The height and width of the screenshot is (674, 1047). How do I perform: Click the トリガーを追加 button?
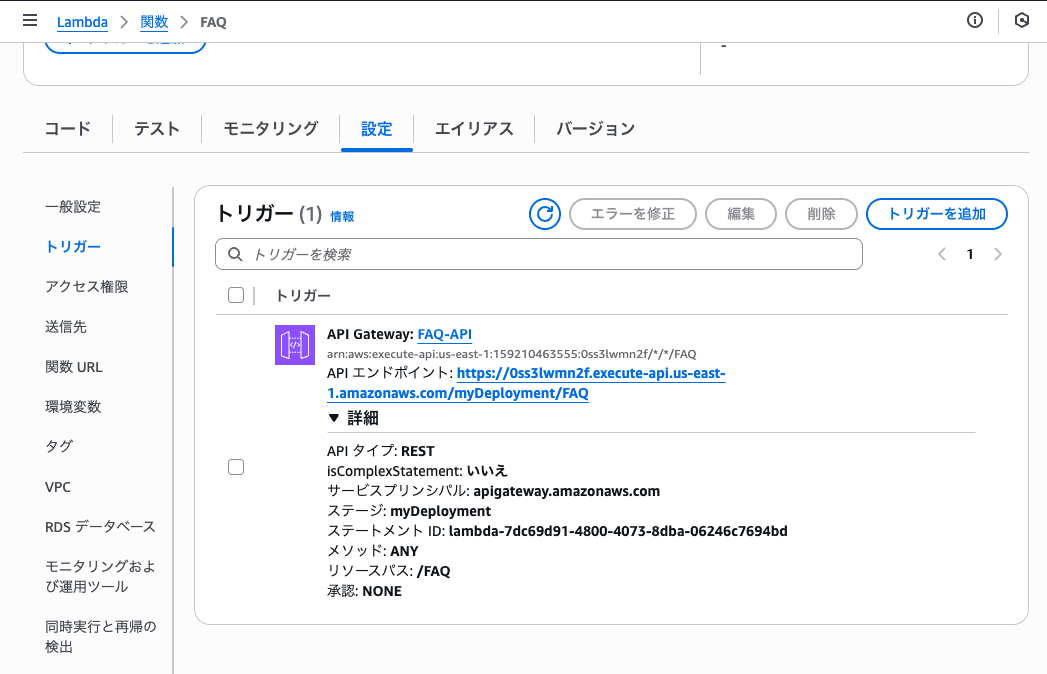(x=937, y=214)
